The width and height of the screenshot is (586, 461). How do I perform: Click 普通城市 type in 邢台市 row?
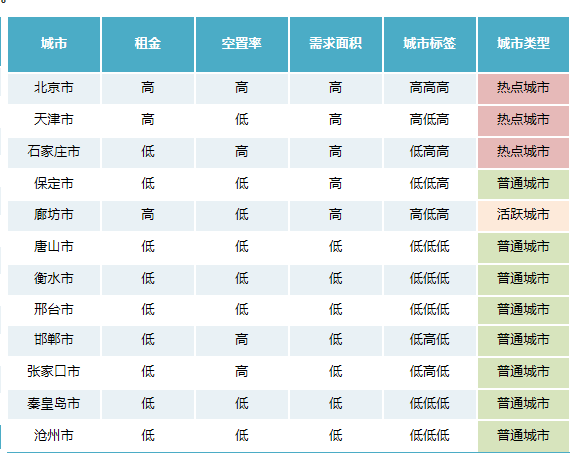coord(524,310)
